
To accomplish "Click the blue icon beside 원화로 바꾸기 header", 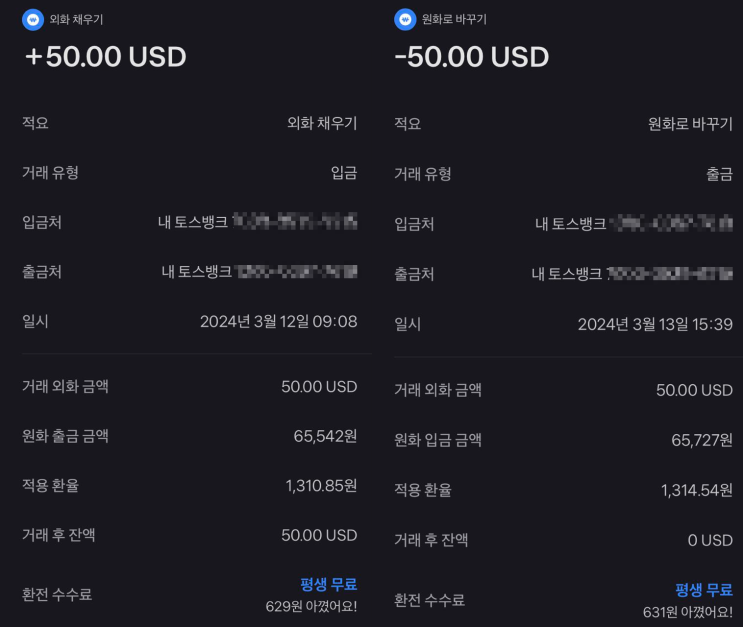I will coord(405,19).
